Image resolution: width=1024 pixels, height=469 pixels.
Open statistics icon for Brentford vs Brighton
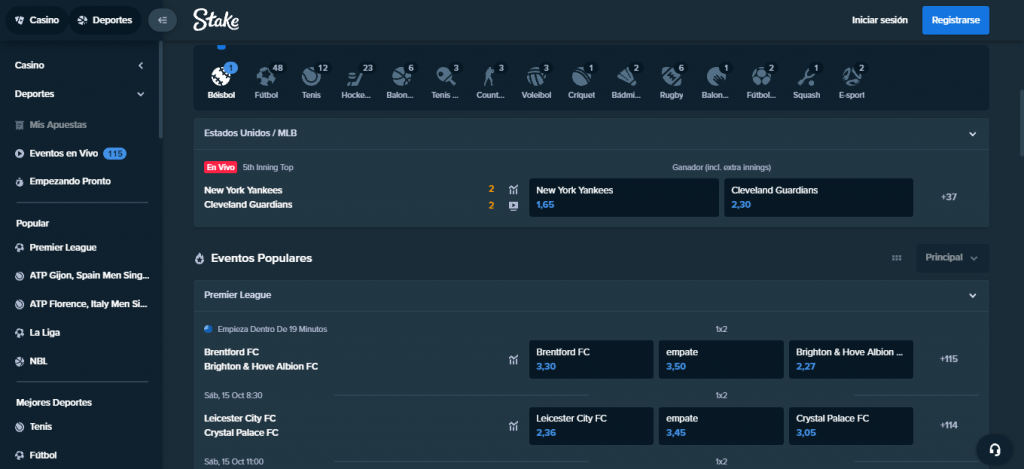513,359
